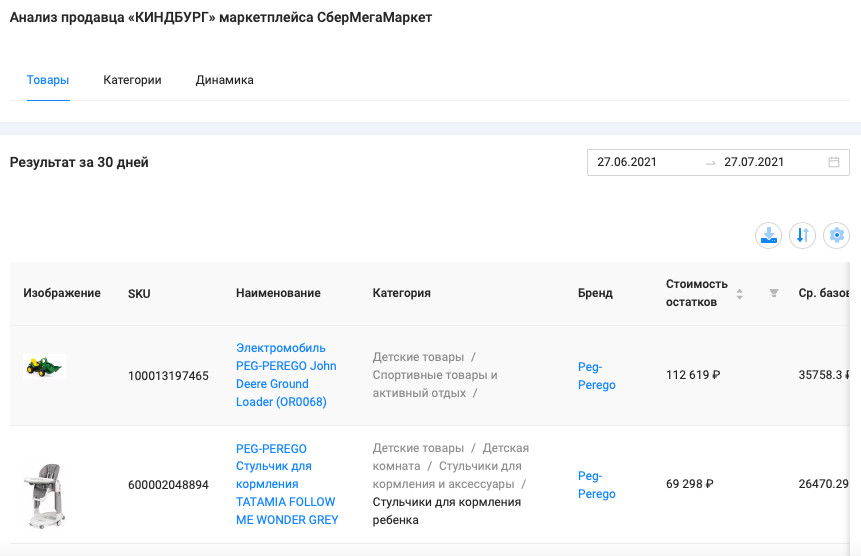Switch to the Категории tab
861x556 pixels.
[132, 80]
